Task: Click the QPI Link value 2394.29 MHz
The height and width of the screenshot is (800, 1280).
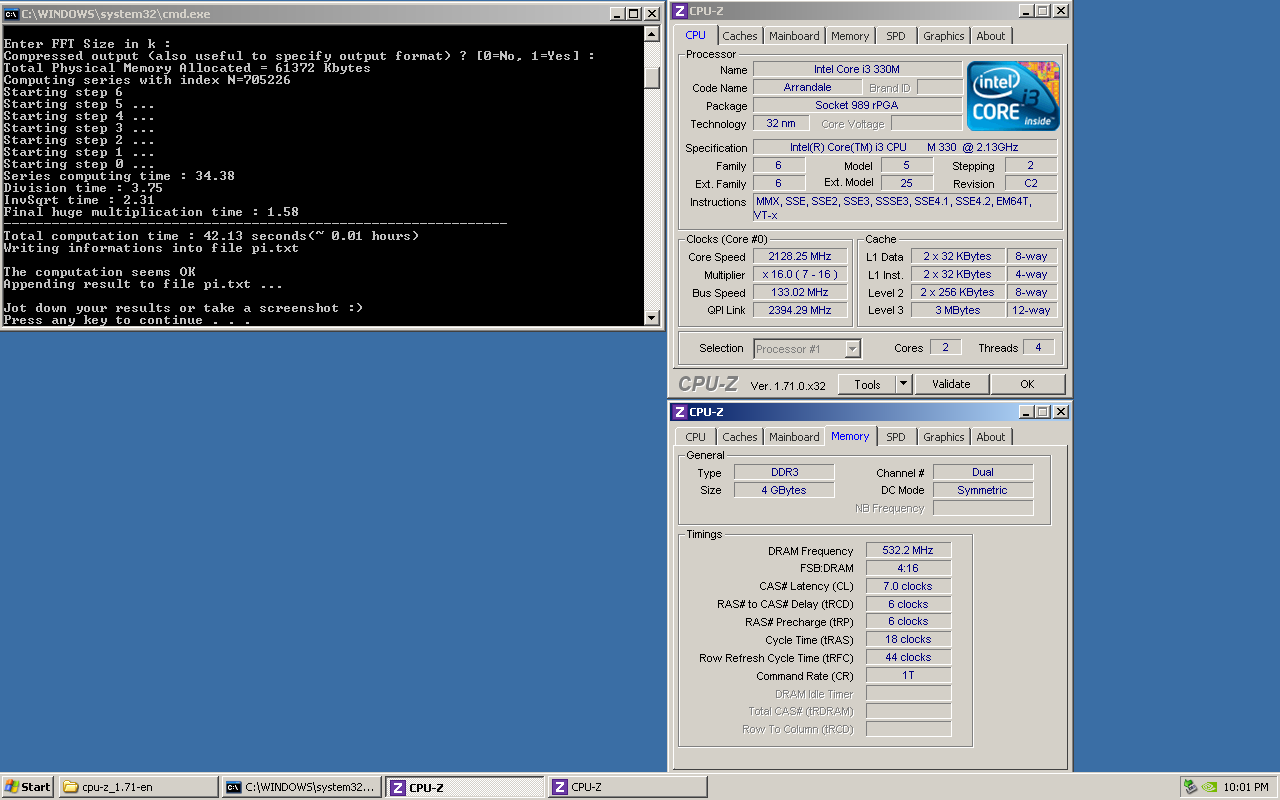Action: coord(799,311)
